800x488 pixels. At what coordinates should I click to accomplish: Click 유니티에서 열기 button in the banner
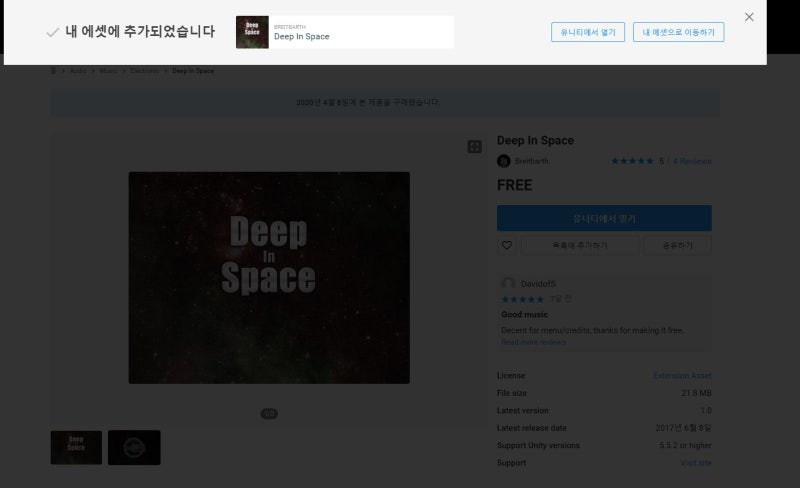point(588,32)
